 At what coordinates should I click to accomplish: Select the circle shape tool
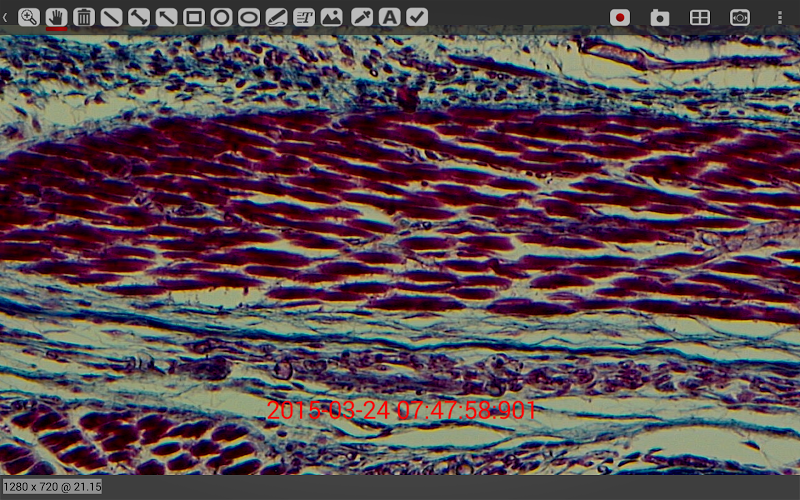click(x=221, y=17)
